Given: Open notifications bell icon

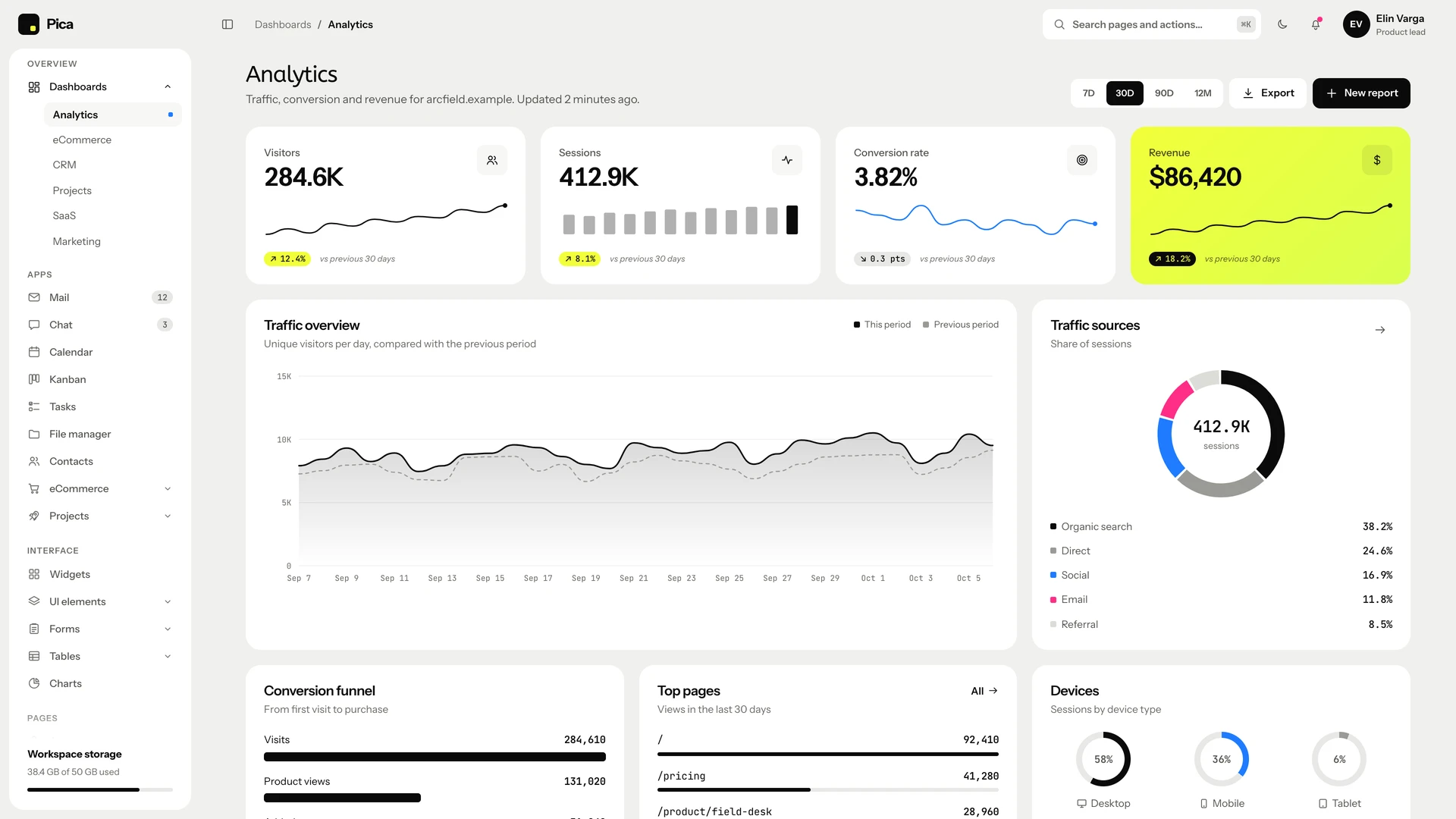Looking at the screenshot, I should pos(1316,24).
